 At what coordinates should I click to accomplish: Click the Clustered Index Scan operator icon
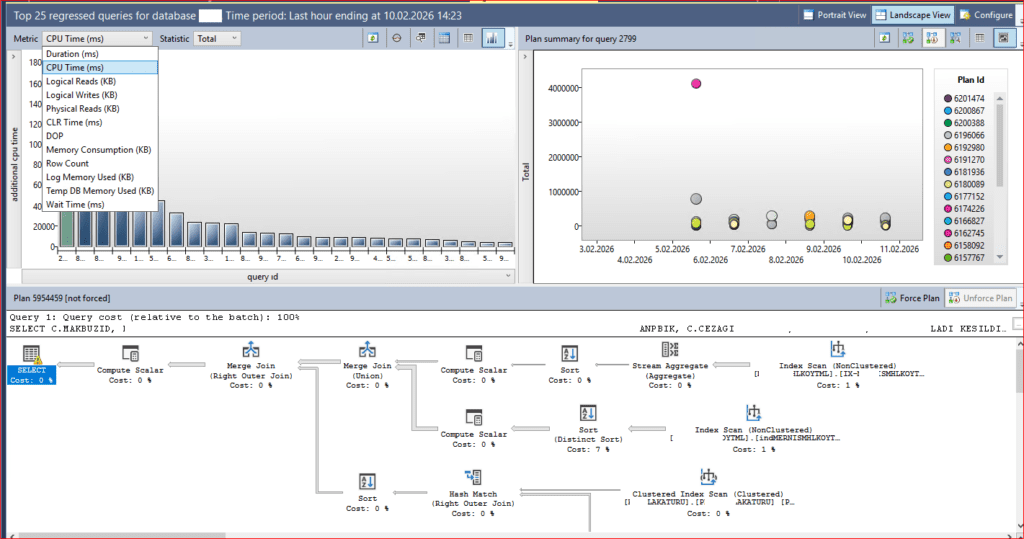click(708, 478)
